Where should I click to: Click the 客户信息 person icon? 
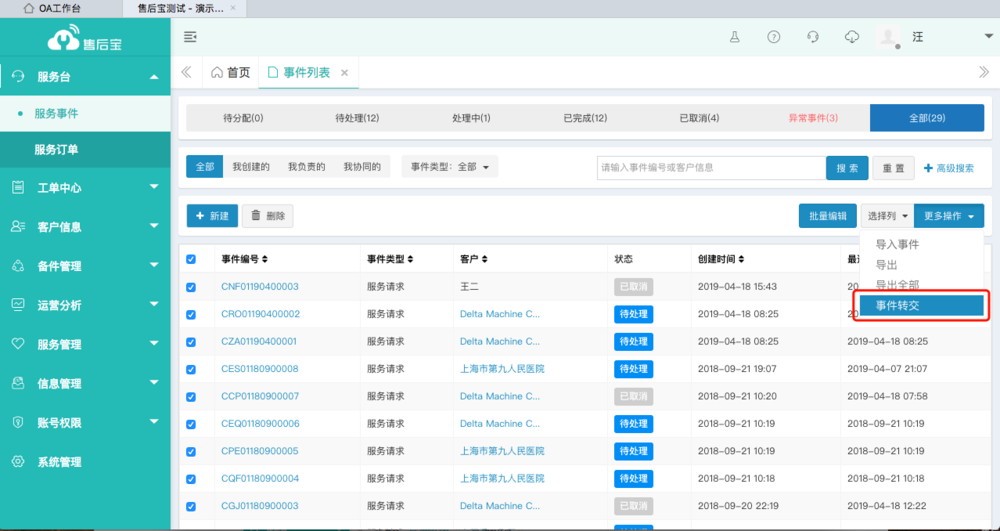pos(18,226)
